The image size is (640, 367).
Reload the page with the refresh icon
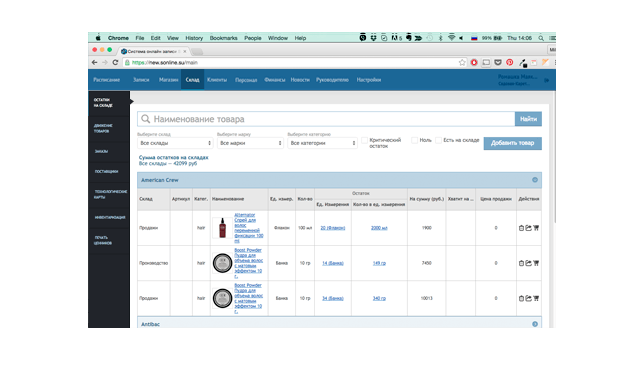115,62
